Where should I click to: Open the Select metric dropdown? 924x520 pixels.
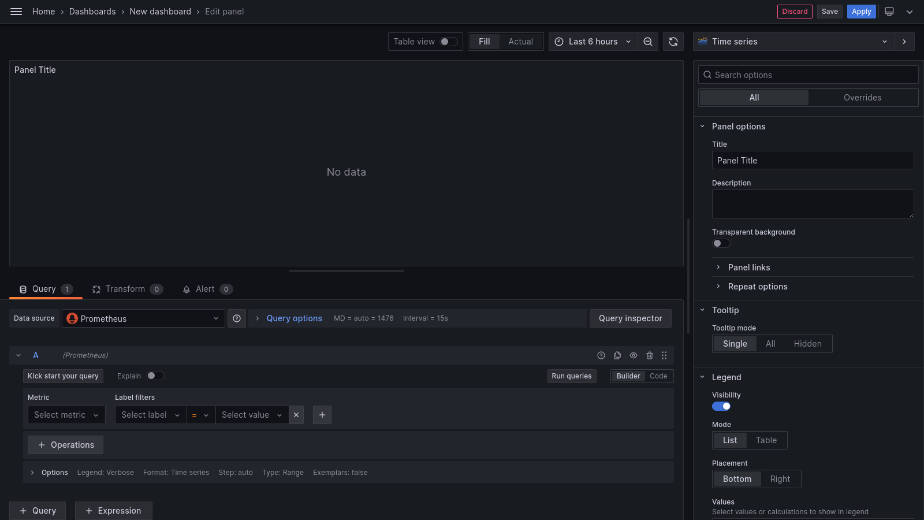click(x=66, y=415)
